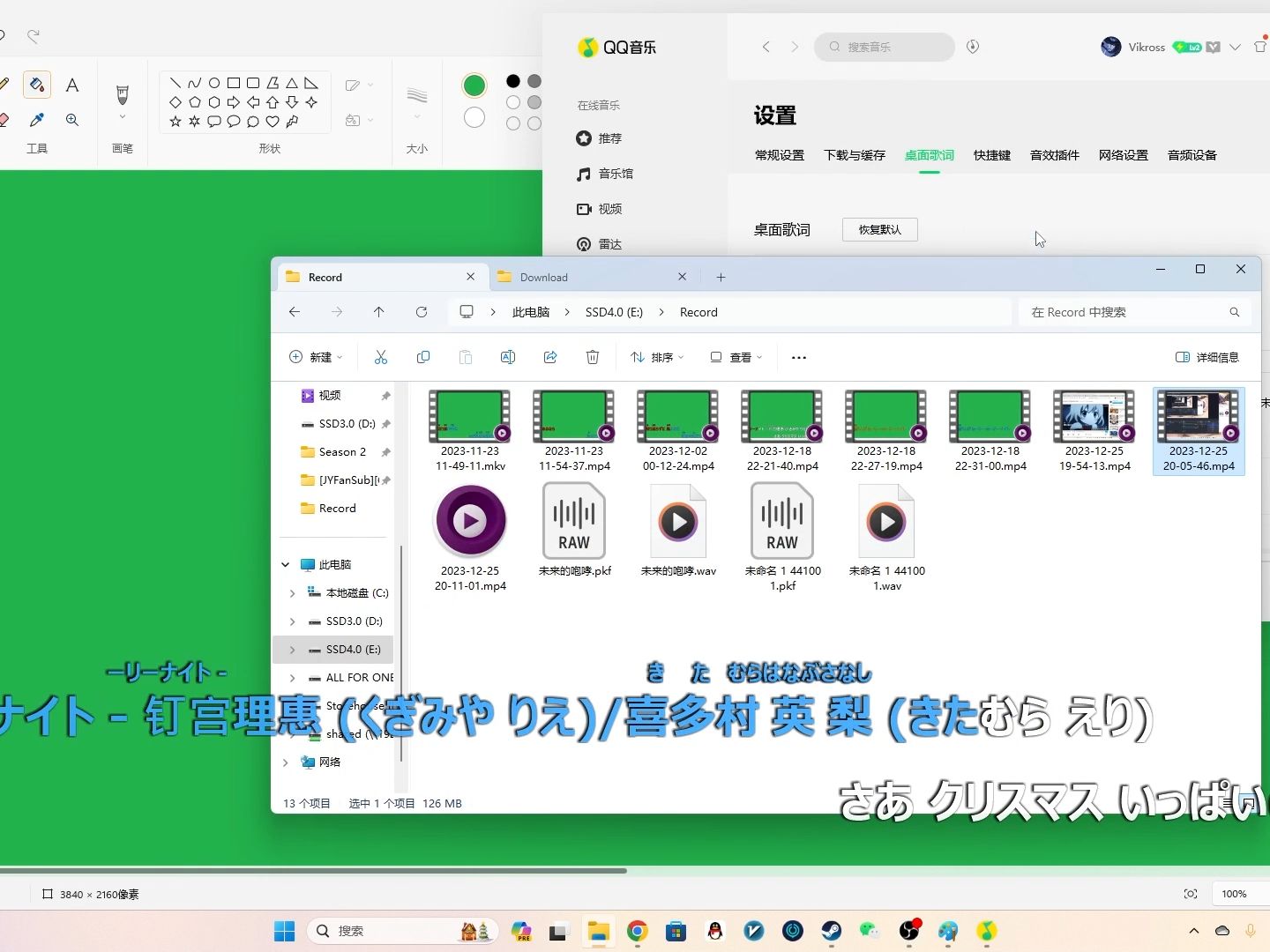Switch to the 快捷键 settings tab

pyautogui.click(x=991, y=155)
